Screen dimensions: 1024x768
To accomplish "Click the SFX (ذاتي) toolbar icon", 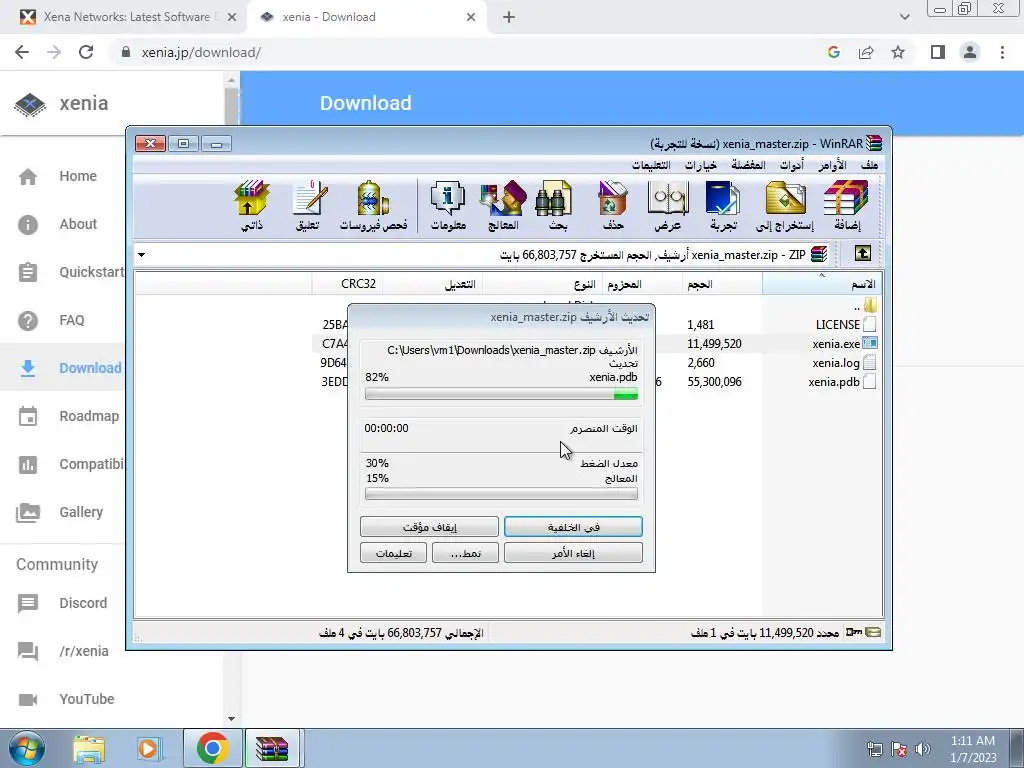I will (251, 206).
